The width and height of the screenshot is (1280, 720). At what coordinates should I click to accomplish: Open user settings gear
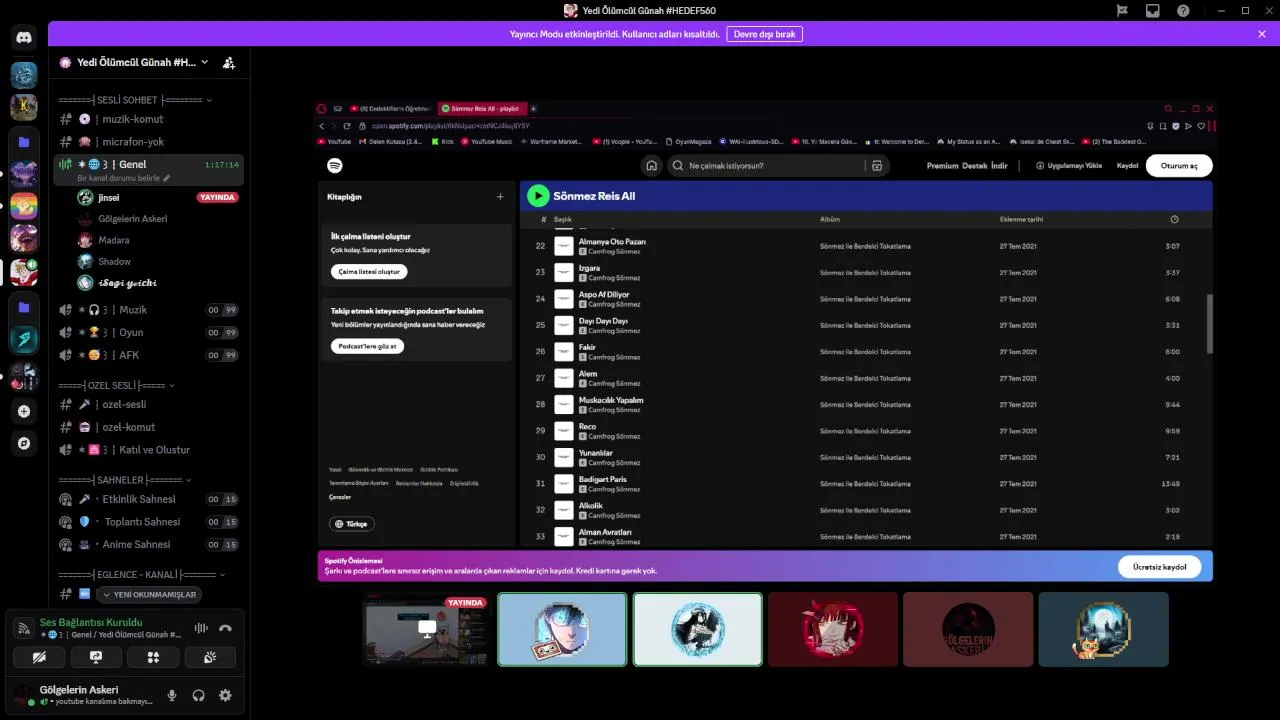tap(225, 695)
